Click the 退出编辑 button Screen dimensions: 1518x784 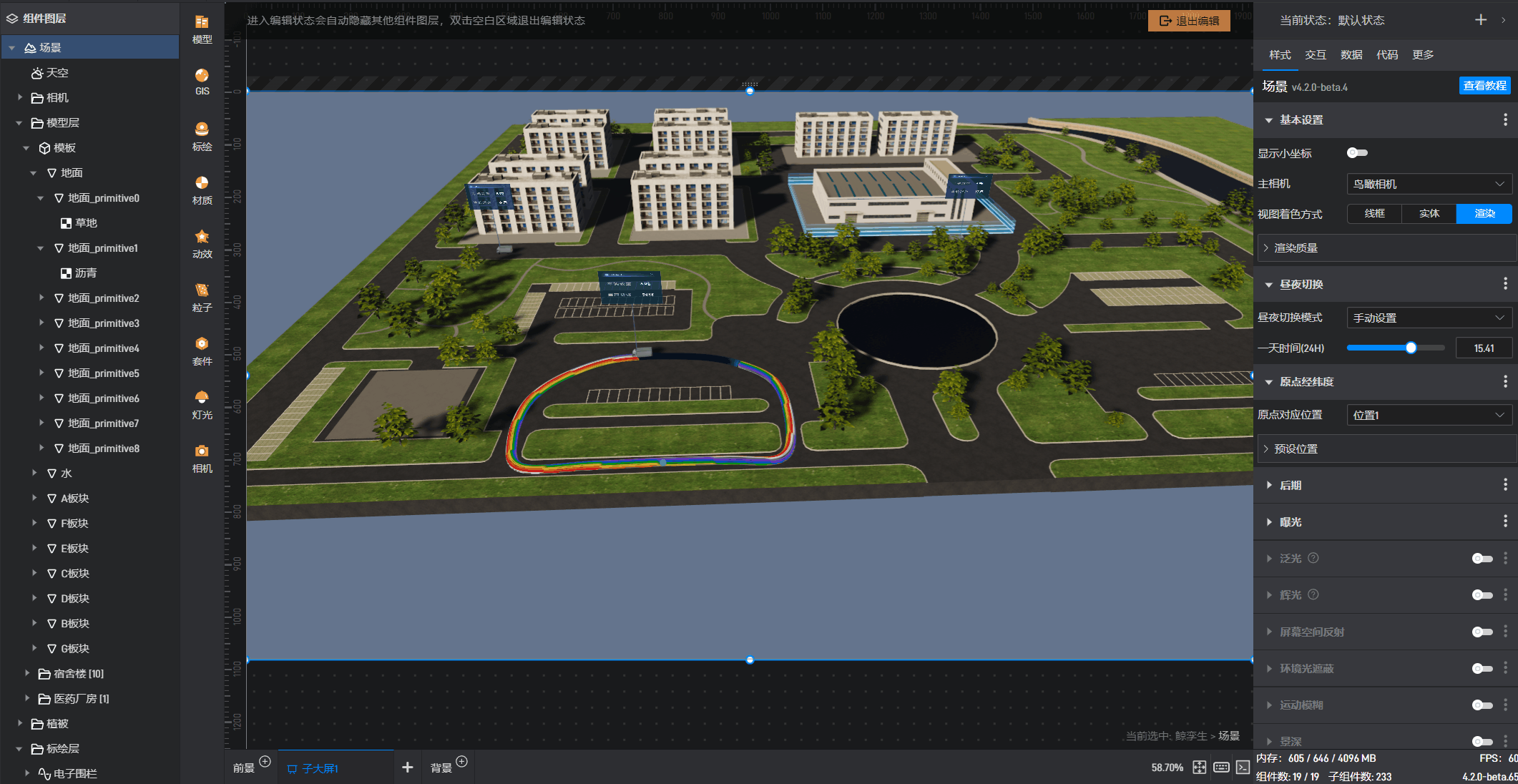(x=1189, y=21)
